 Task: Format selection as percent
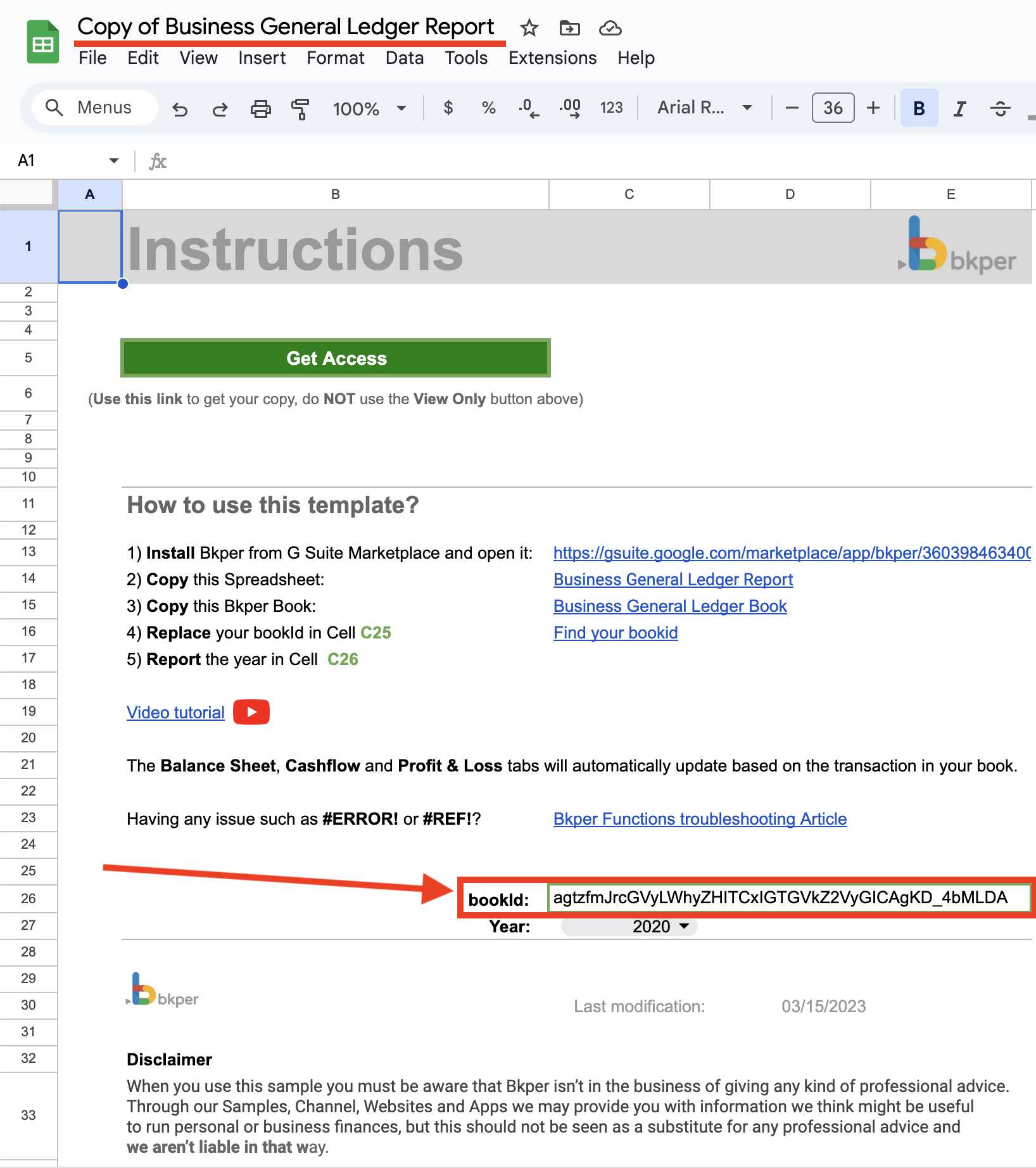pos(488,108)
